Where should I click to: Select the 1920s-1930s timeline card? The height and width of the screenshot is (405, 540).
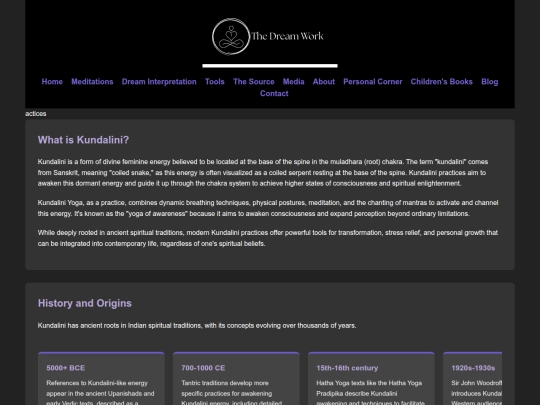(x=472, y=378)
